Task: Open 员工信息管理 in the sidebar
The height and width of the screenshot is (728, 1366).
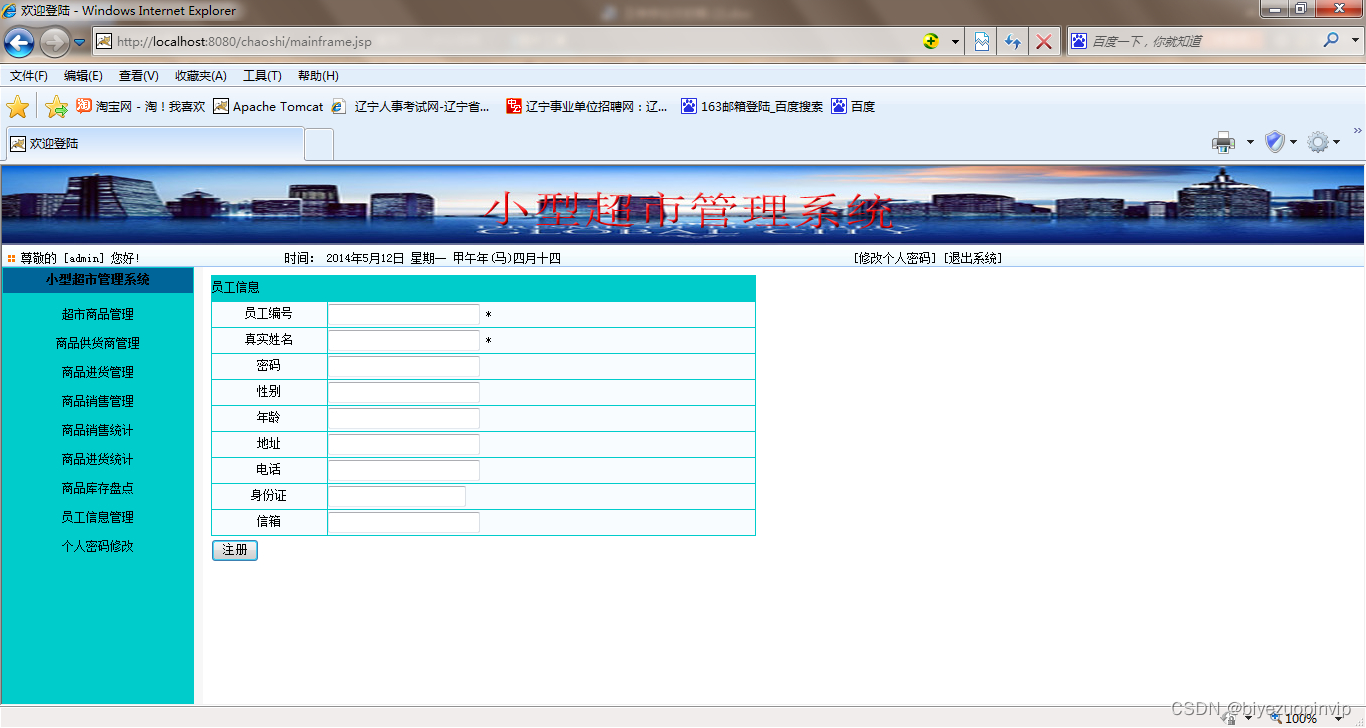Action: click(x=98, y=517)
